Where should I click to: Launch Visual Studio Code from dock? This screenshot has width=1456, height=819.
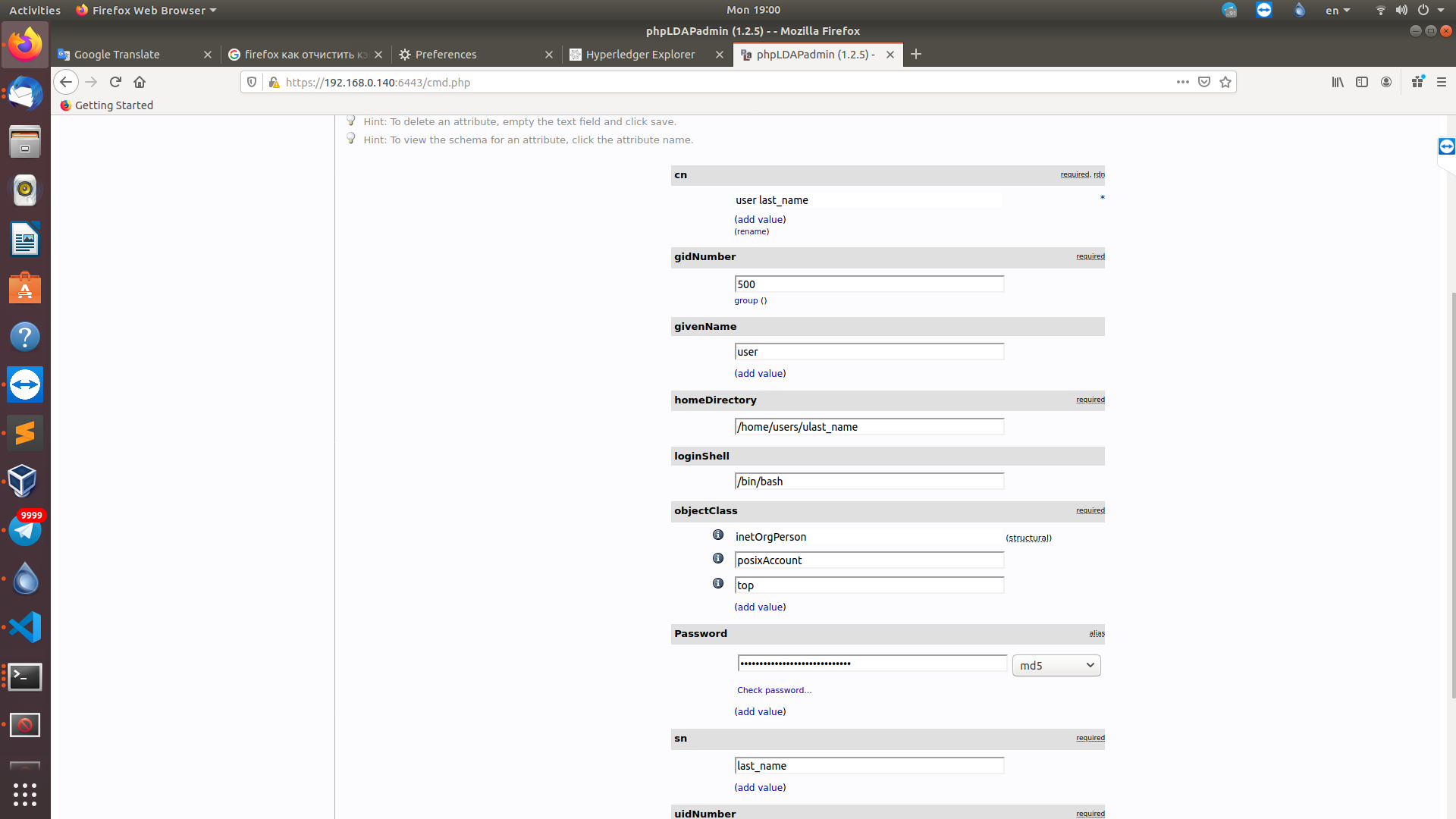pyautogui.click(x=25, y=628)
